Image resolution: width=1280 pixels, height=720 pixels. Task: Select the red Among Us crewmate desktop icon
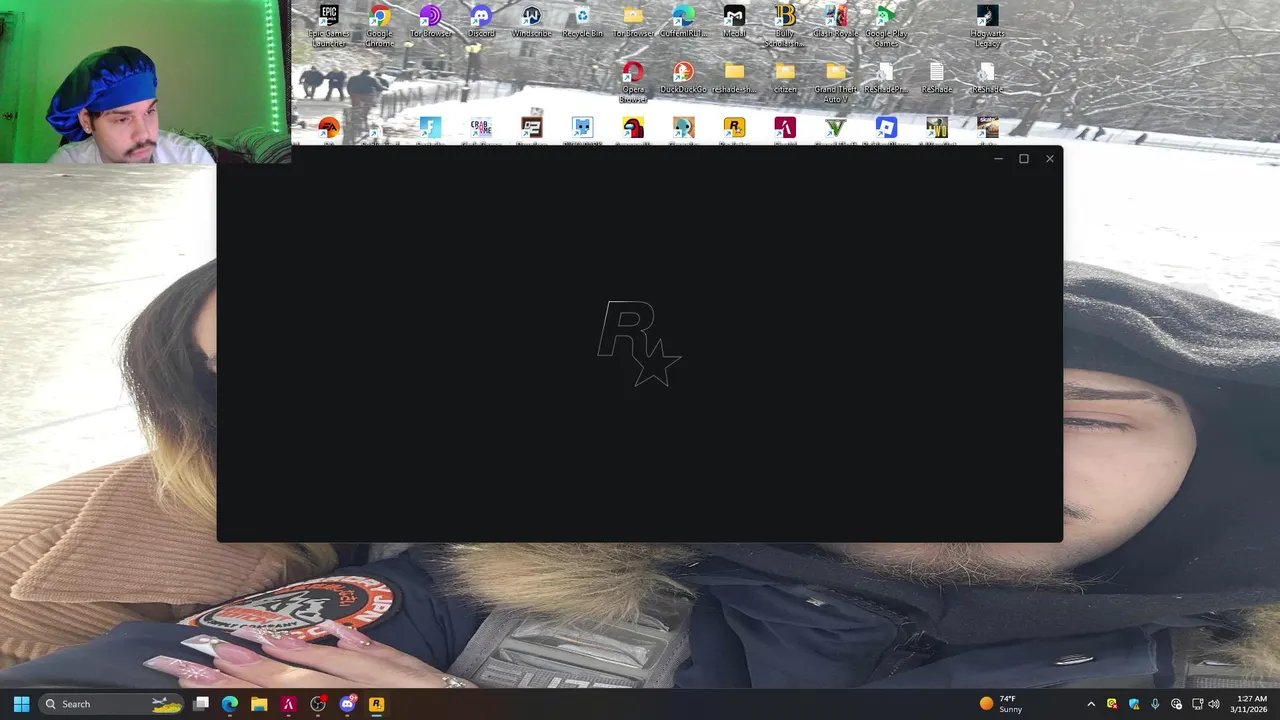coord(633,128)
